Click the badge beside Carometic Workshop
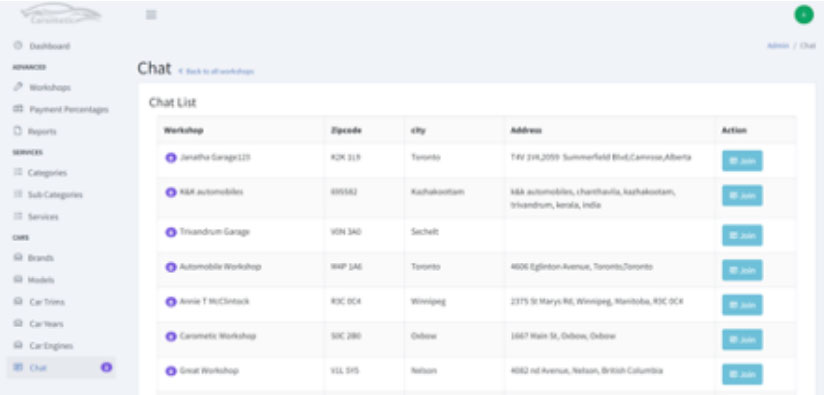This screenshot has height=395, width=824. (171, 337)
